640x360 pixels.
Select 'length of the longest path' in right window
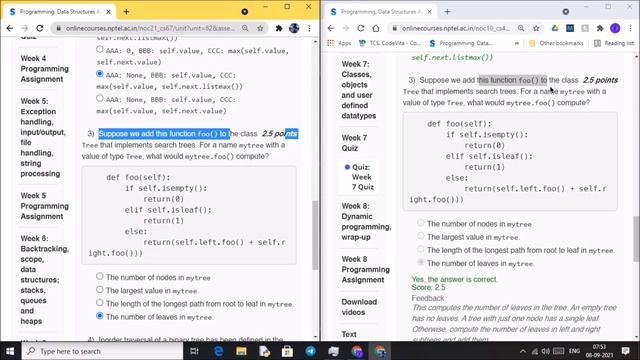coord(421,249)
